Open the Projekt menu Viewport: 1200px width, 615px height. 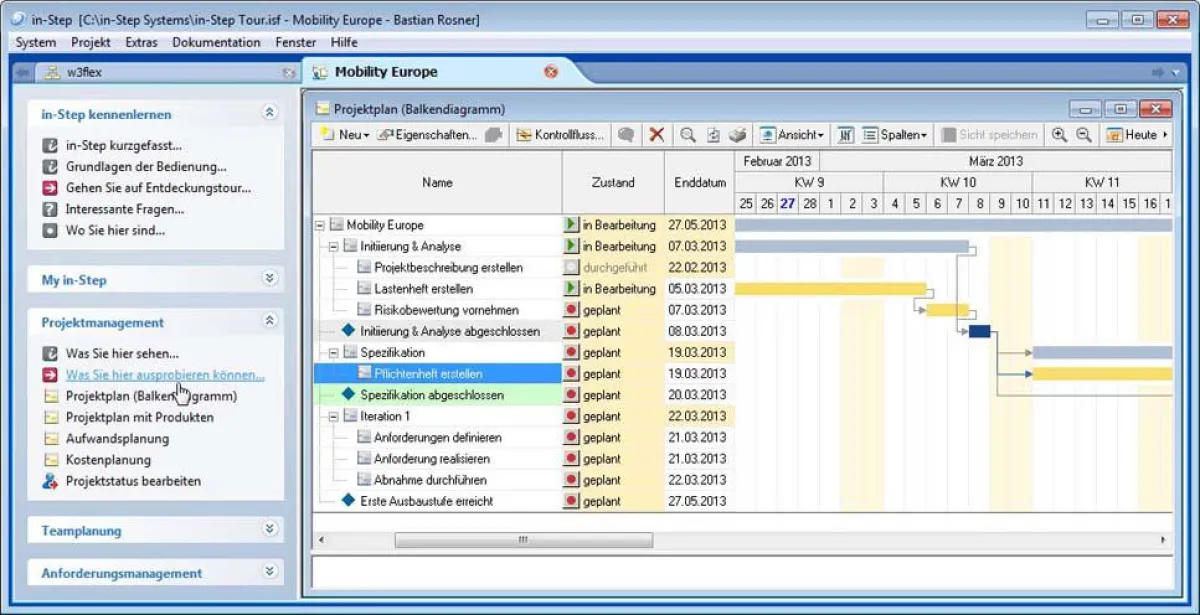(x=90, y=42)
